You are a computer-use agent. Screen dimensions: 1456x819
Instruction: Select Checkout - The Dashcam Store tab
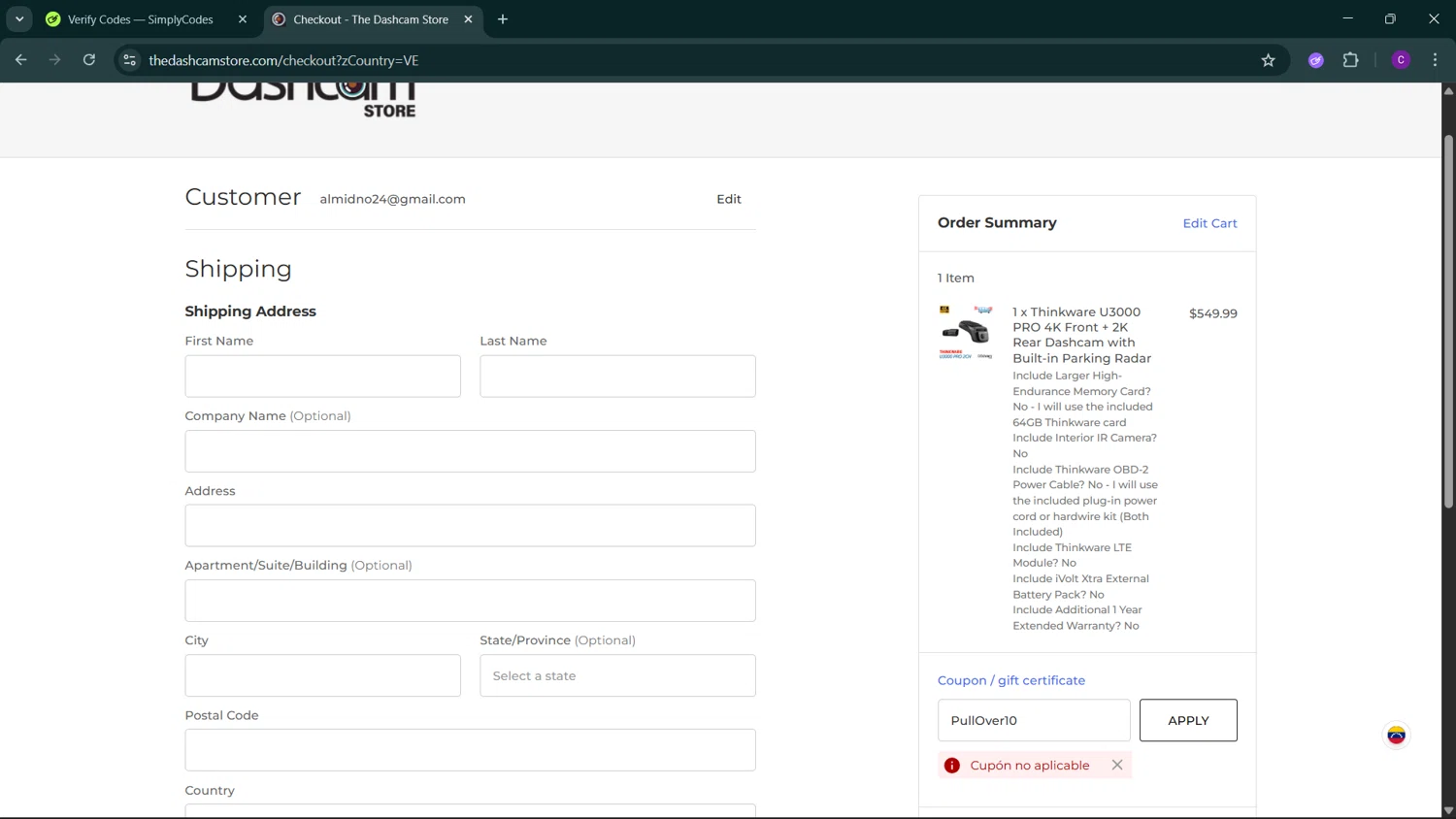point(370,19)
